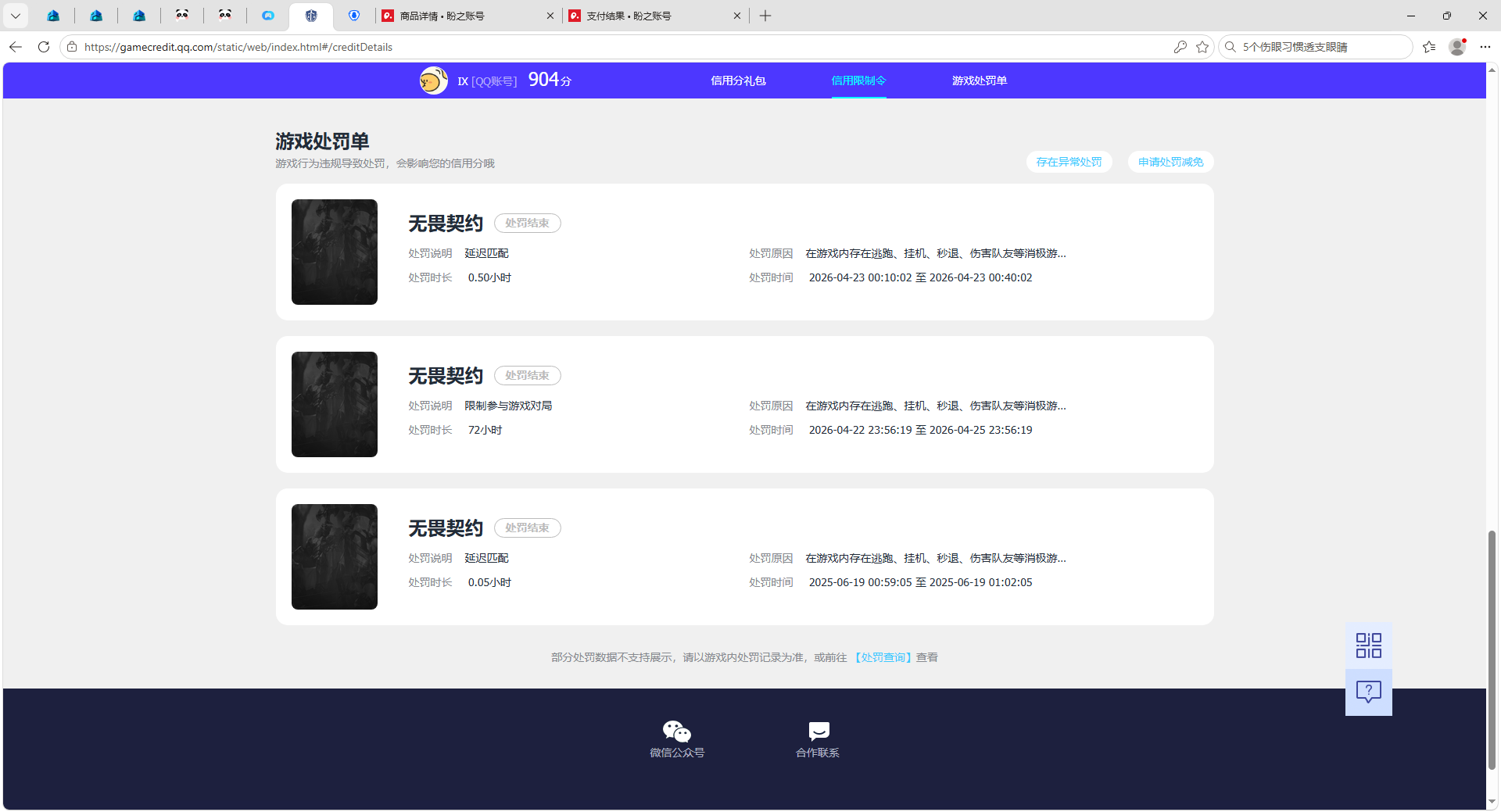Viewport: 1501px width, 812px height.
Task: Click the 限制参与游戏对局 penalty description
Action: pyautogui.click(x=508, y=406)
